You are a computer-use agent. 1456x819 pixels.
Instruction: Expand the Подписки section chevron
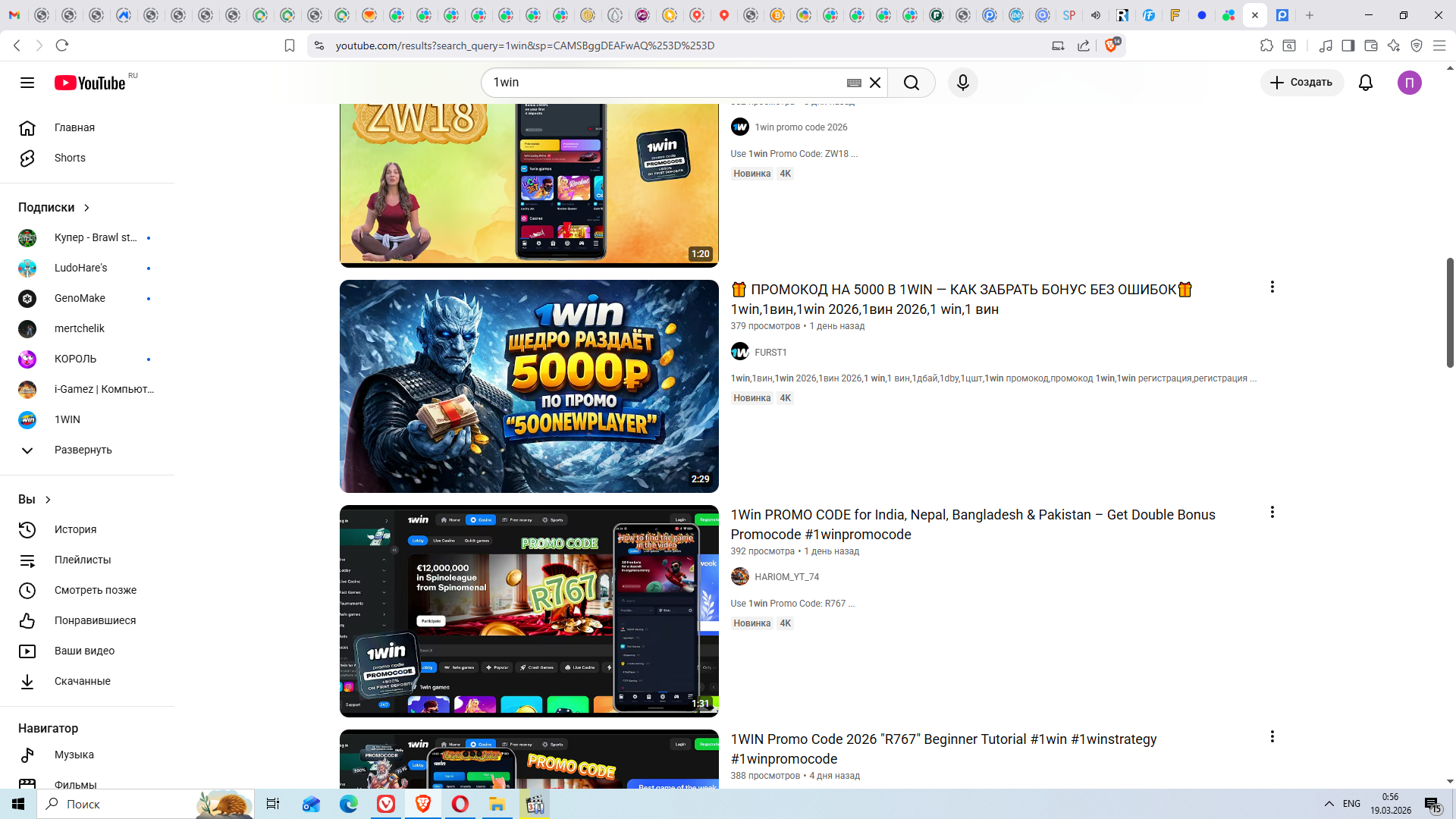coord(86,208)
